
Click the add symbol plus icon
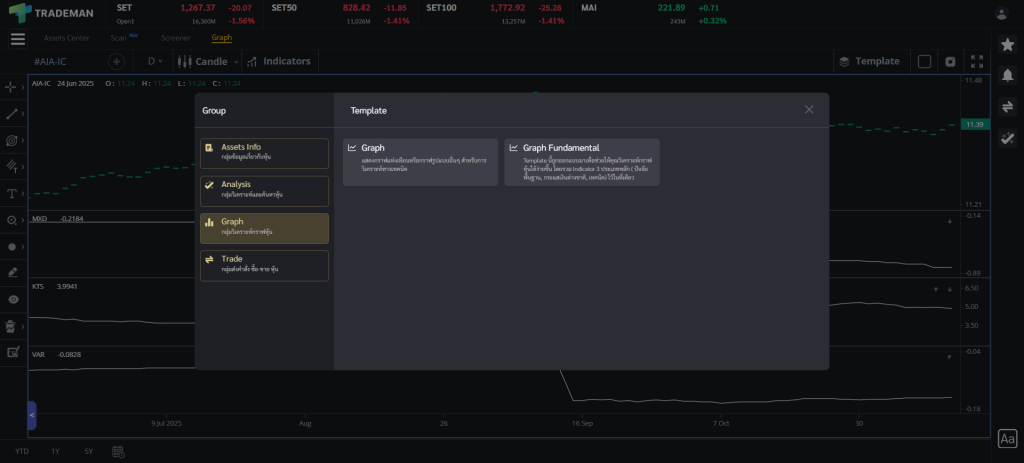tap(115, 61)
